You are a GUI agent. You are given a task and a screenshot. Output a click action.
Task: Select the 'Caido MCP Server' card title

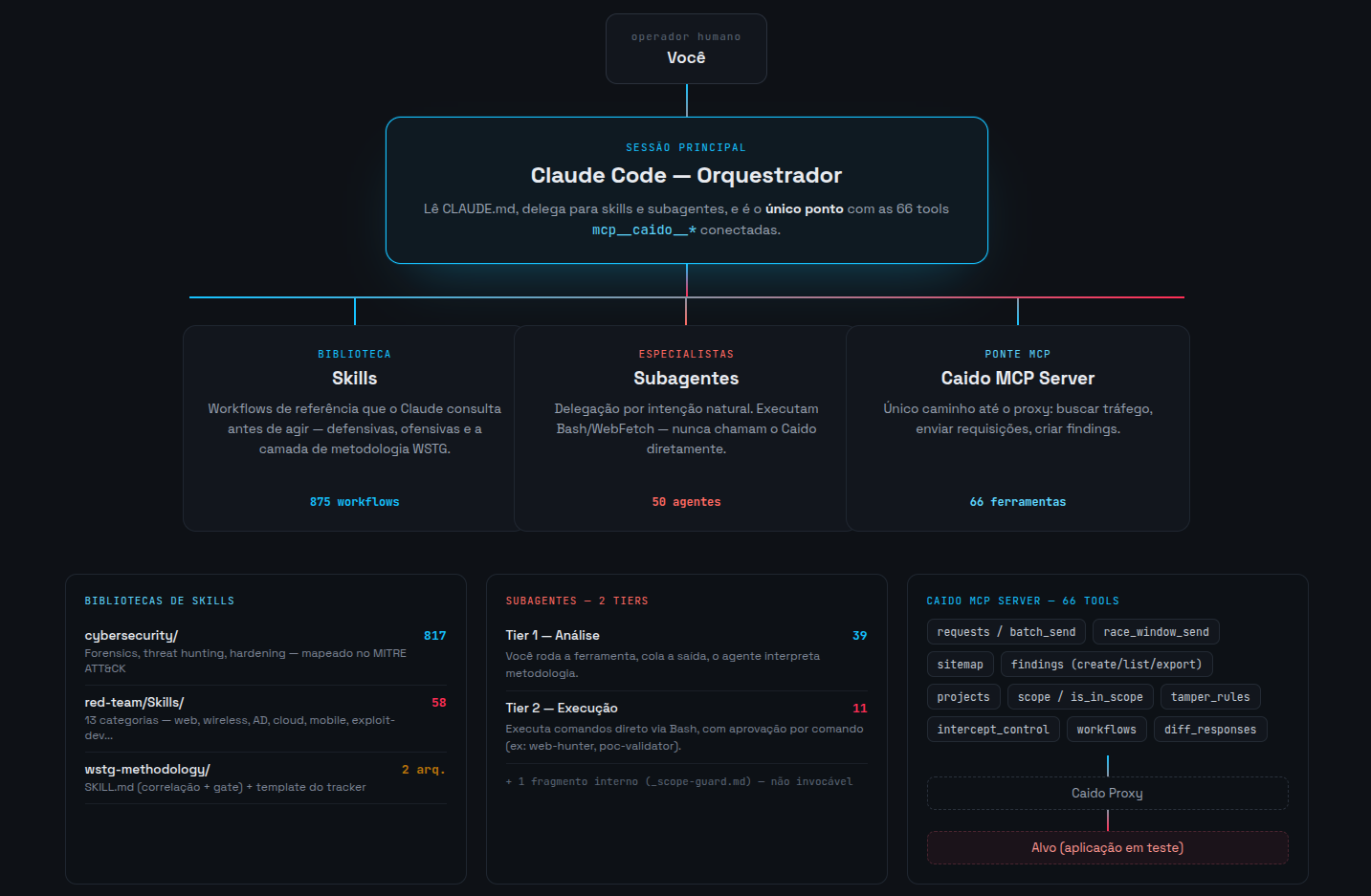1018,378
